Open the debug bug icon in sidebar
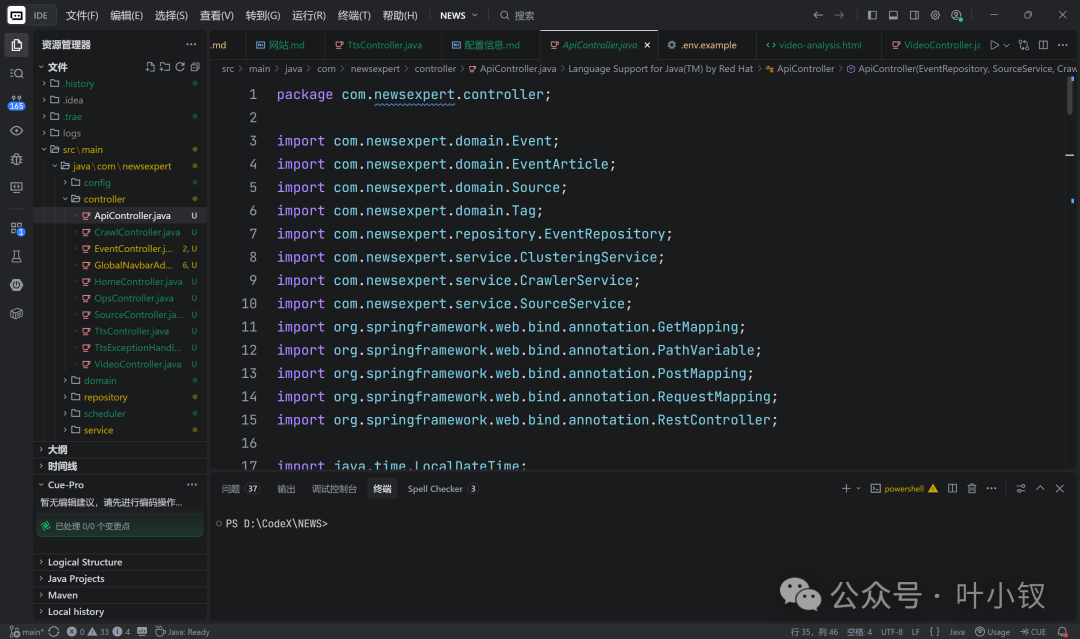Screen dimensions: 1080x639 click(x=17, y=159)
